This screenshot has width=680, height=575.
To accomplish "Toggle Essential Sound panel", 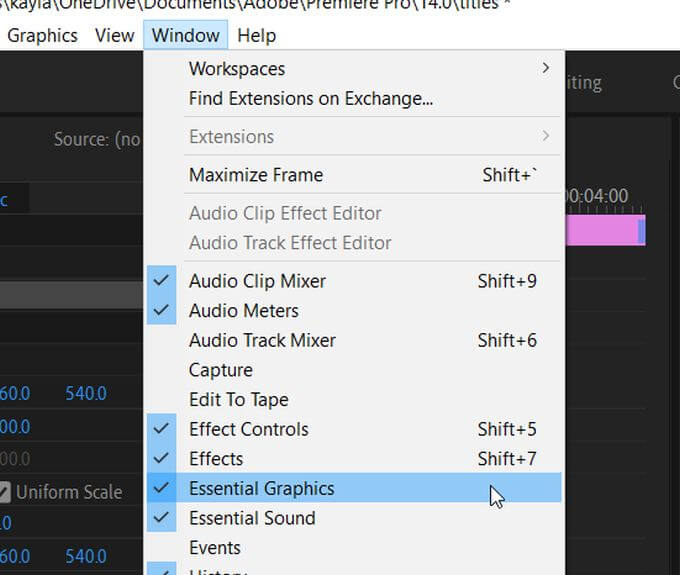I will click(x=252, y=518).
